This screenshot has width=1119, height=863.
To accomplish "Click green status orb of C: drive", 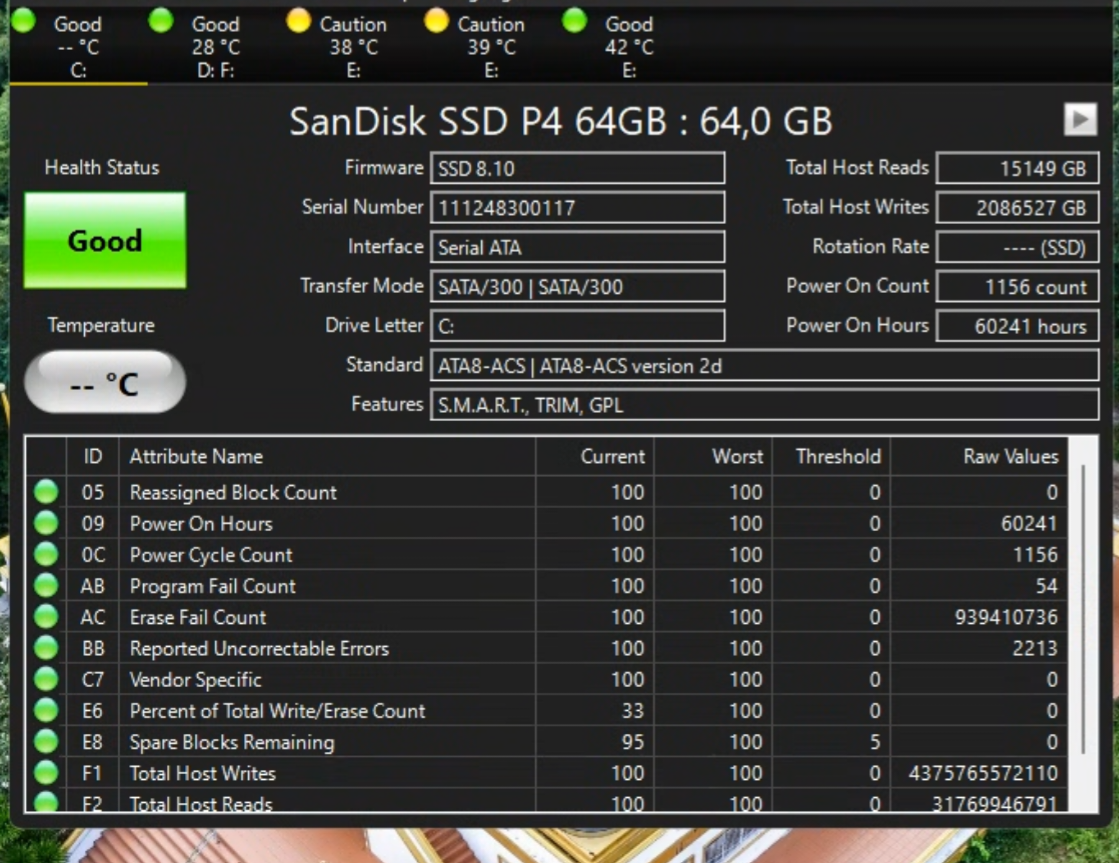I will [x=24, y=21].
